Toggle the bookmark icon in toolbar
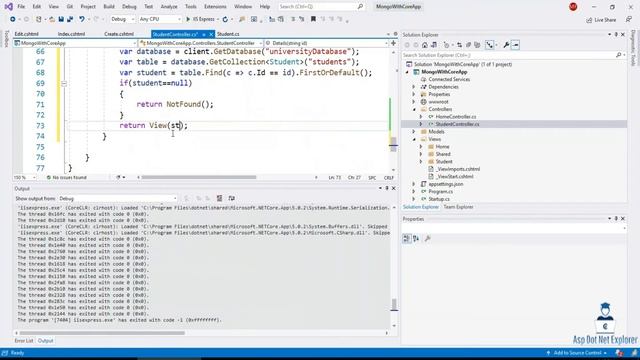Viewport: 640px width, 360px height. [313, 19]
